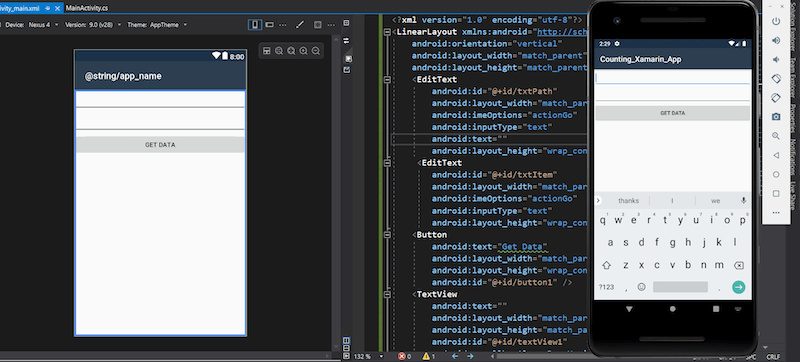800x362 pixels.
Task: Click the zoom-to-fit magnifier in designer
Action: (x=279, y=50)
